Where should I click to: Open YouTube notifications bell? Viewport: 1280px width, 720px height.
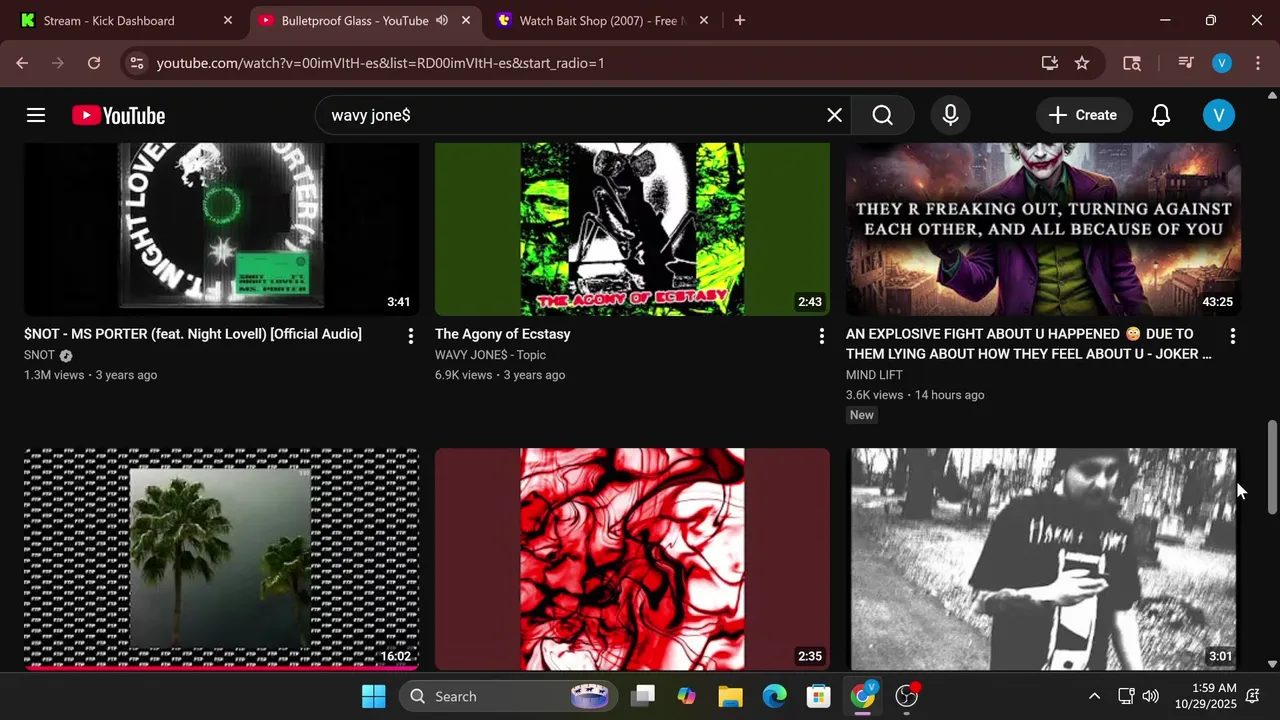coord(1161,115)
